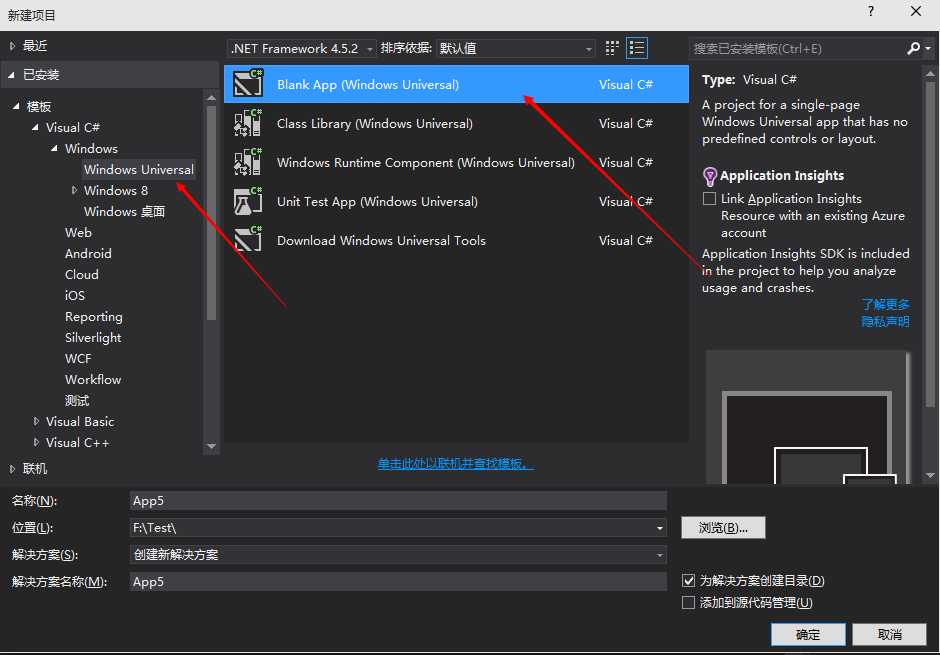Click the 确定 button
The height and width of the screenshot is (655, 940).
tap(808, 634)
